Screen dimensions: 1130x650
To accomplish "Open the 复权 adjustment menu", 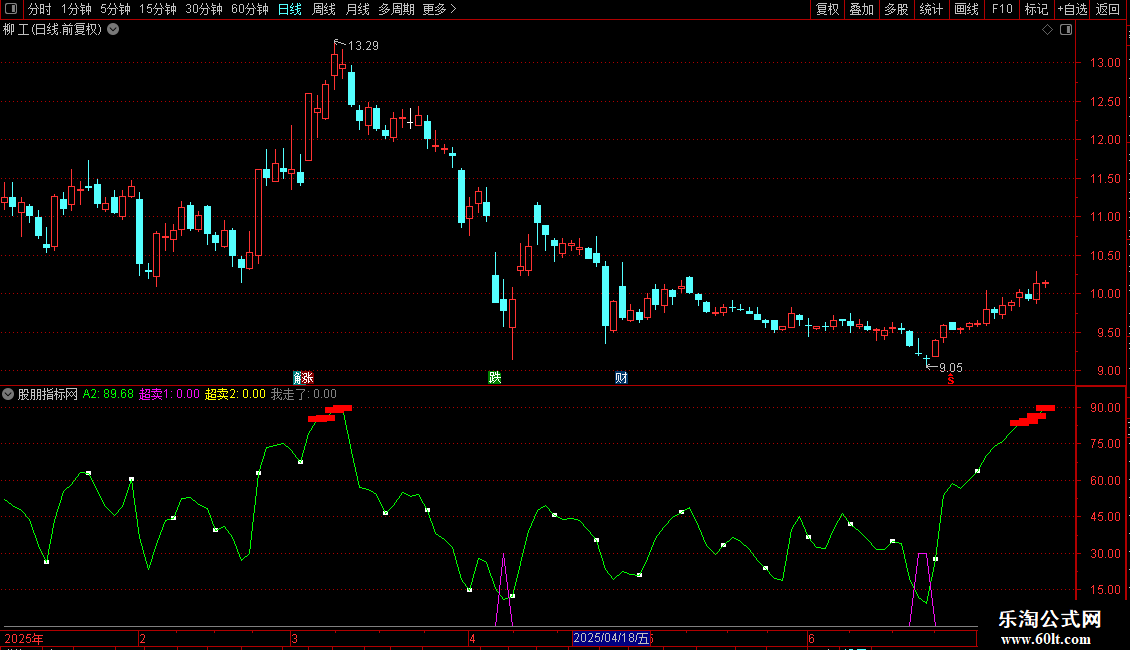I will [x=827, y=9].
